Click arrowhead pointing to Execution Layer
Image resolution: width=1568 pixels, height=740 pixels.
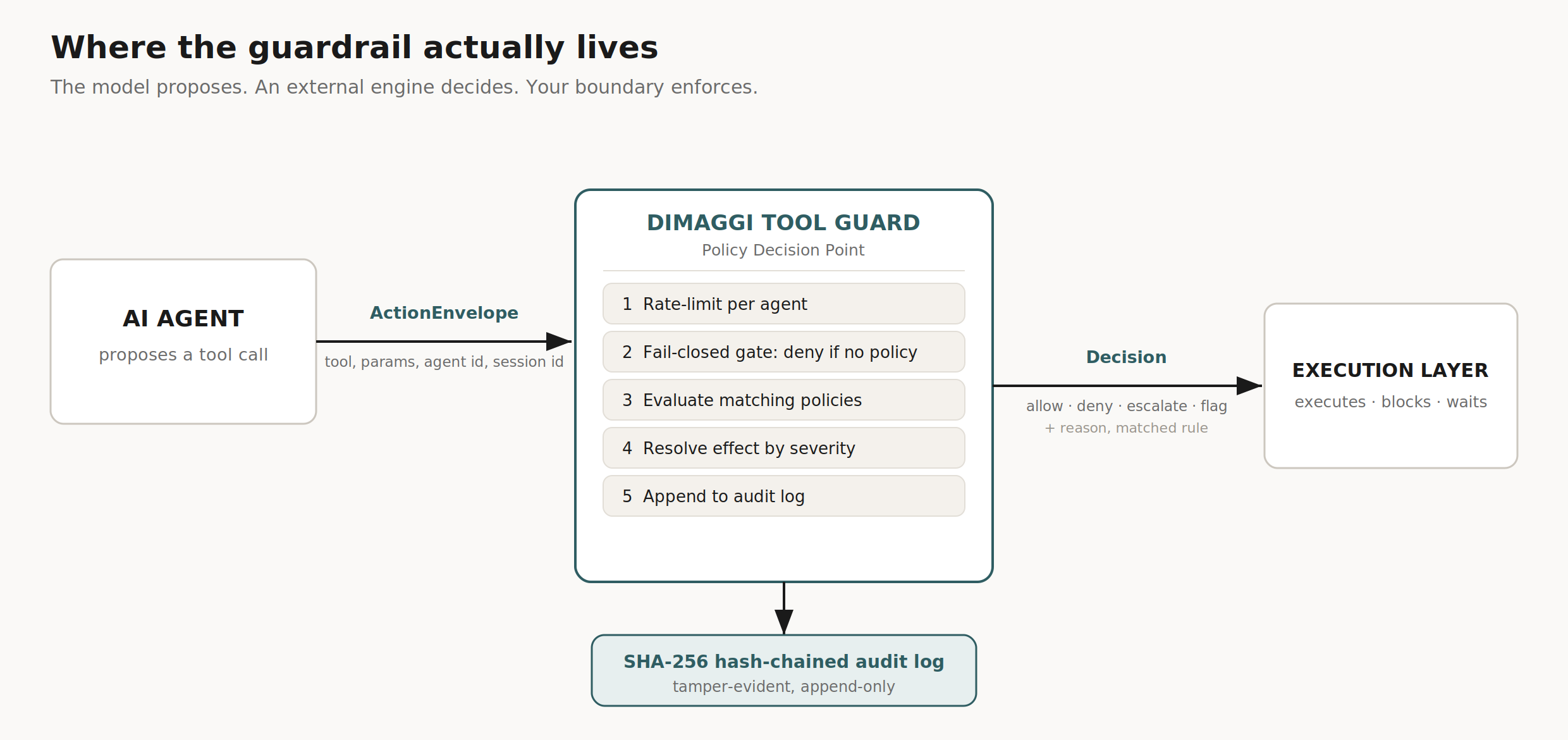point(1249,386)
